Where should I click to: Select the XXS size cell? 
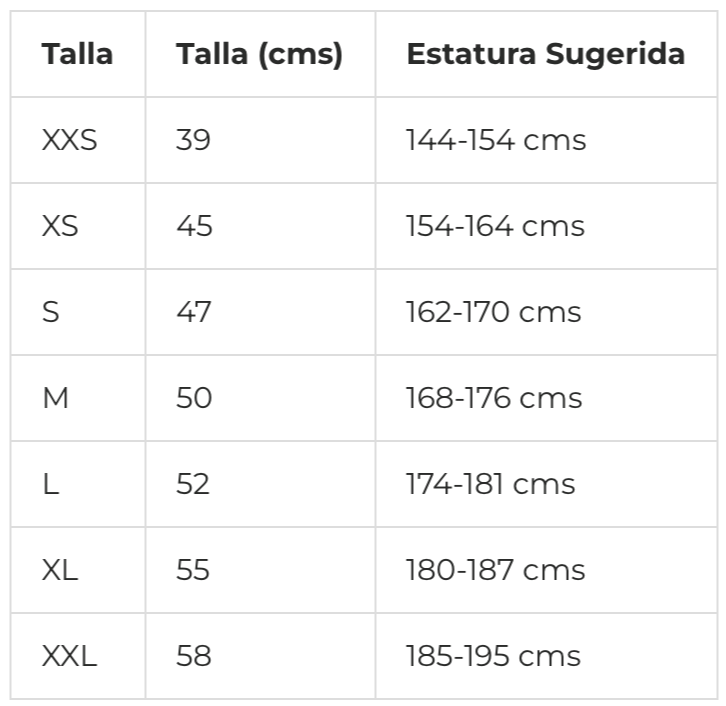(x=78, y=140)
